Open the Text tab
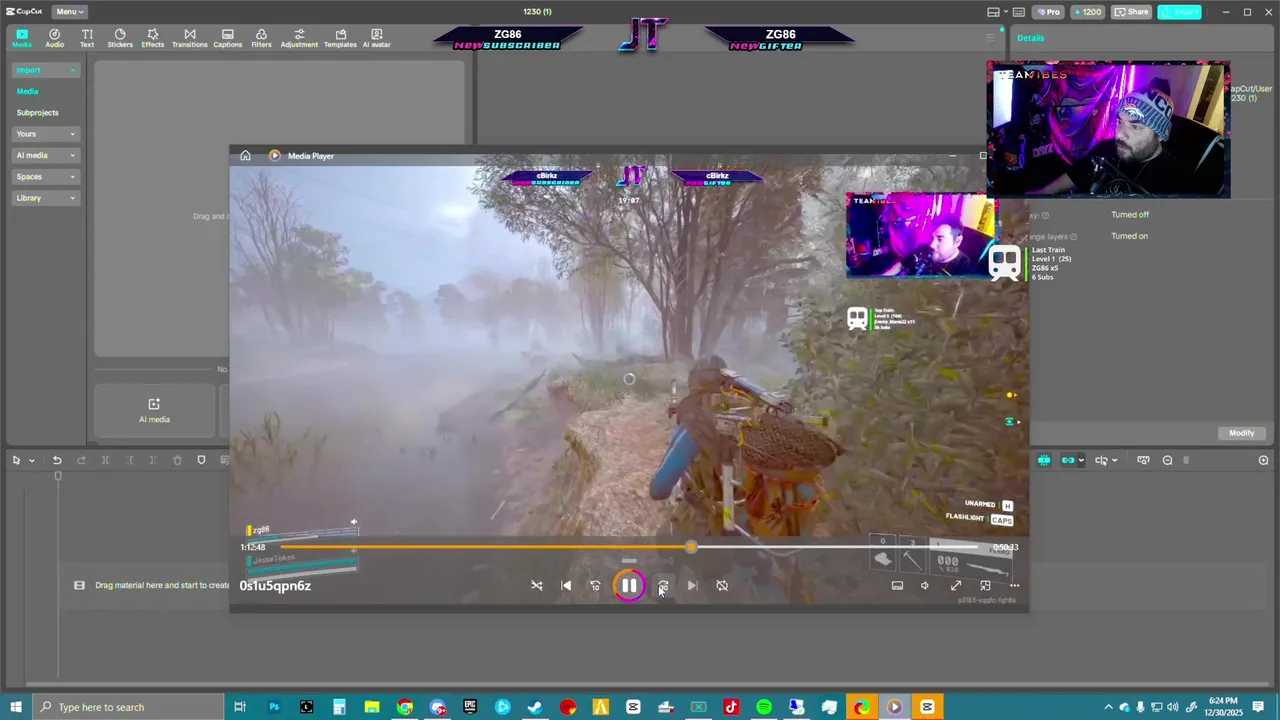 [x=87, y=38]
